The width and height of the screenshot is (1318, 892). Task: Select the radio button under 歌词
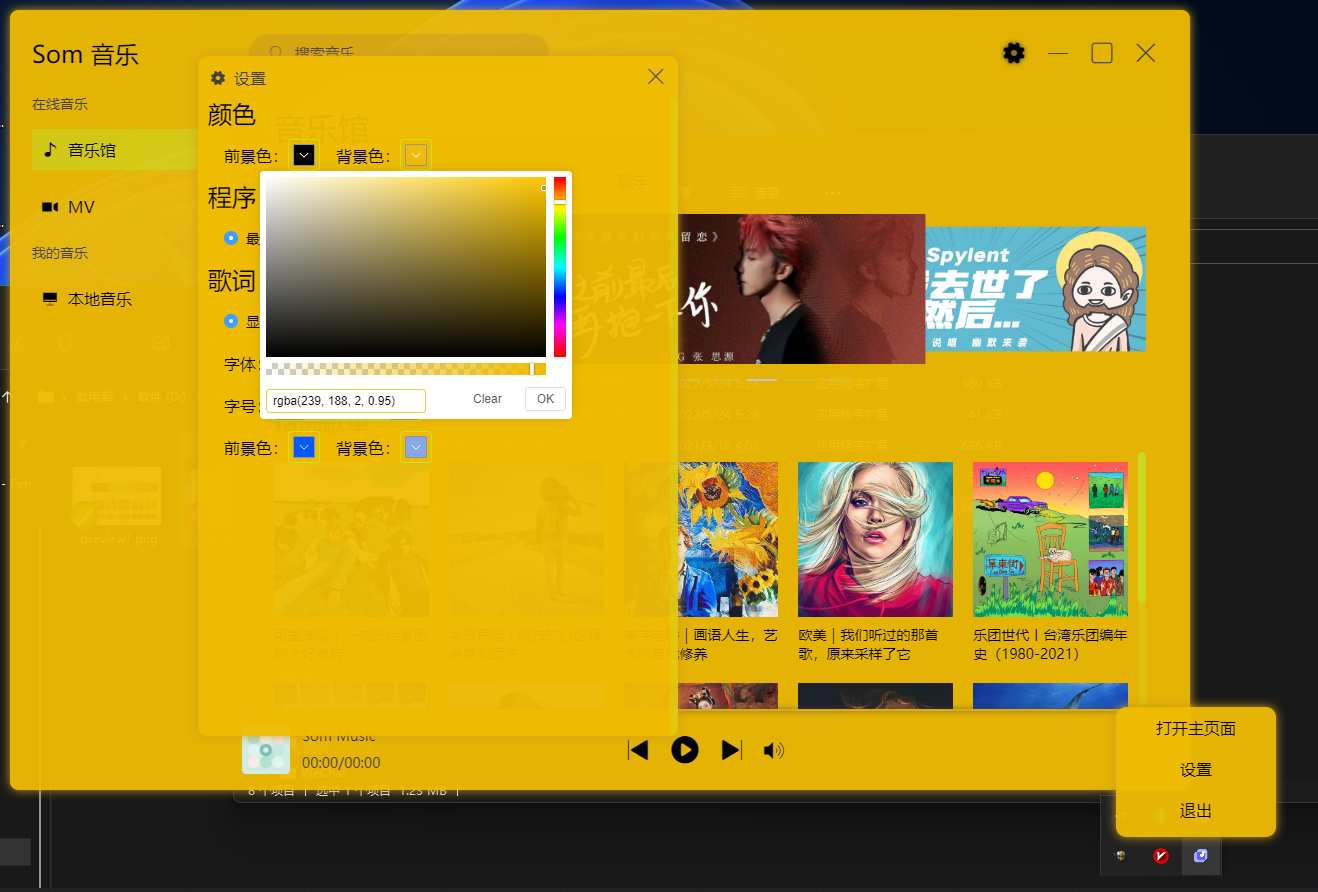[231, 321]
